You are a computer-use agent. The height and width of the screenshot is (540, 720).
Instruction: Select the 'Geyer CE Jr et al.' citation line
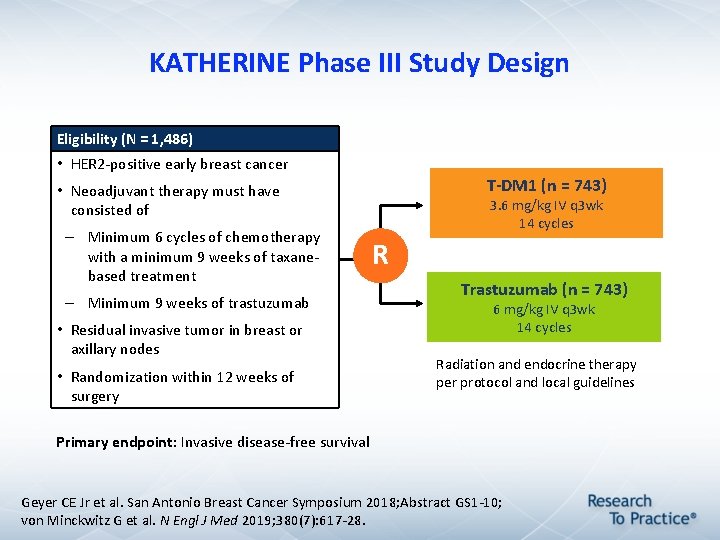(261, 502)
